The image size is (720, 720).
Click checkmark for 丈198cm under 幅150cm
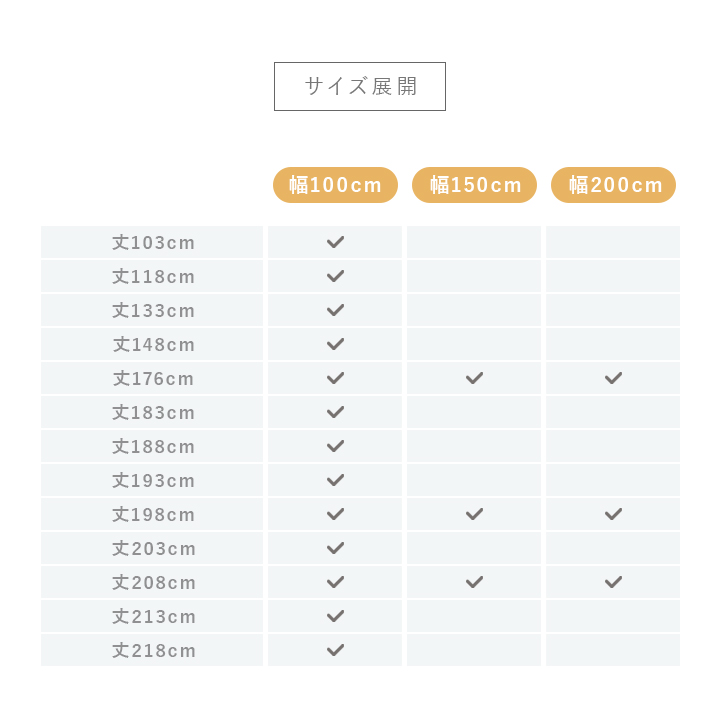pyautogui.click(x=474, y=514)
